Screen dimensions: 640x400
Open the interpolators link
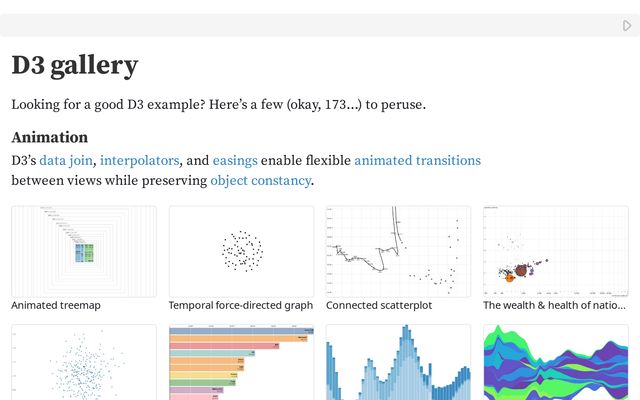[x=140, y=160]
